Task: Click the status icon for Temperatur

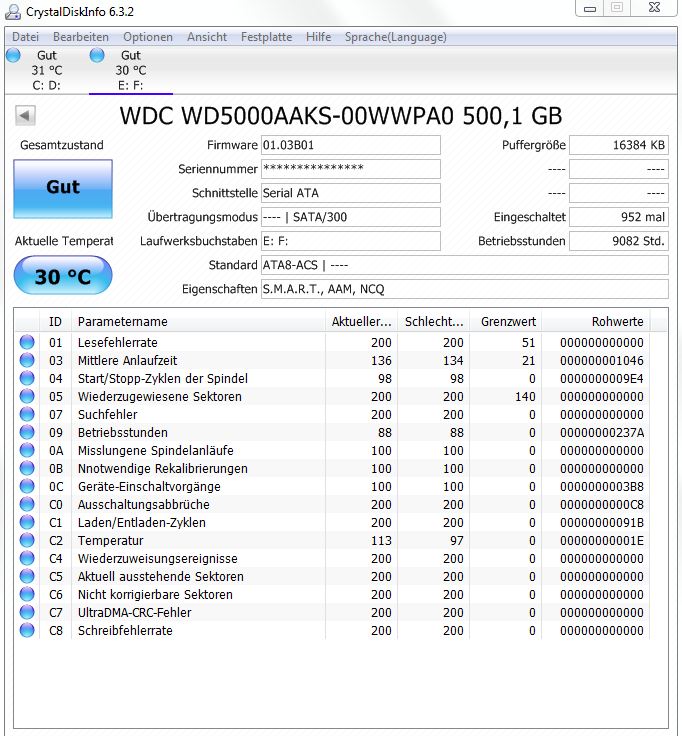Action: tap(27, 540)
